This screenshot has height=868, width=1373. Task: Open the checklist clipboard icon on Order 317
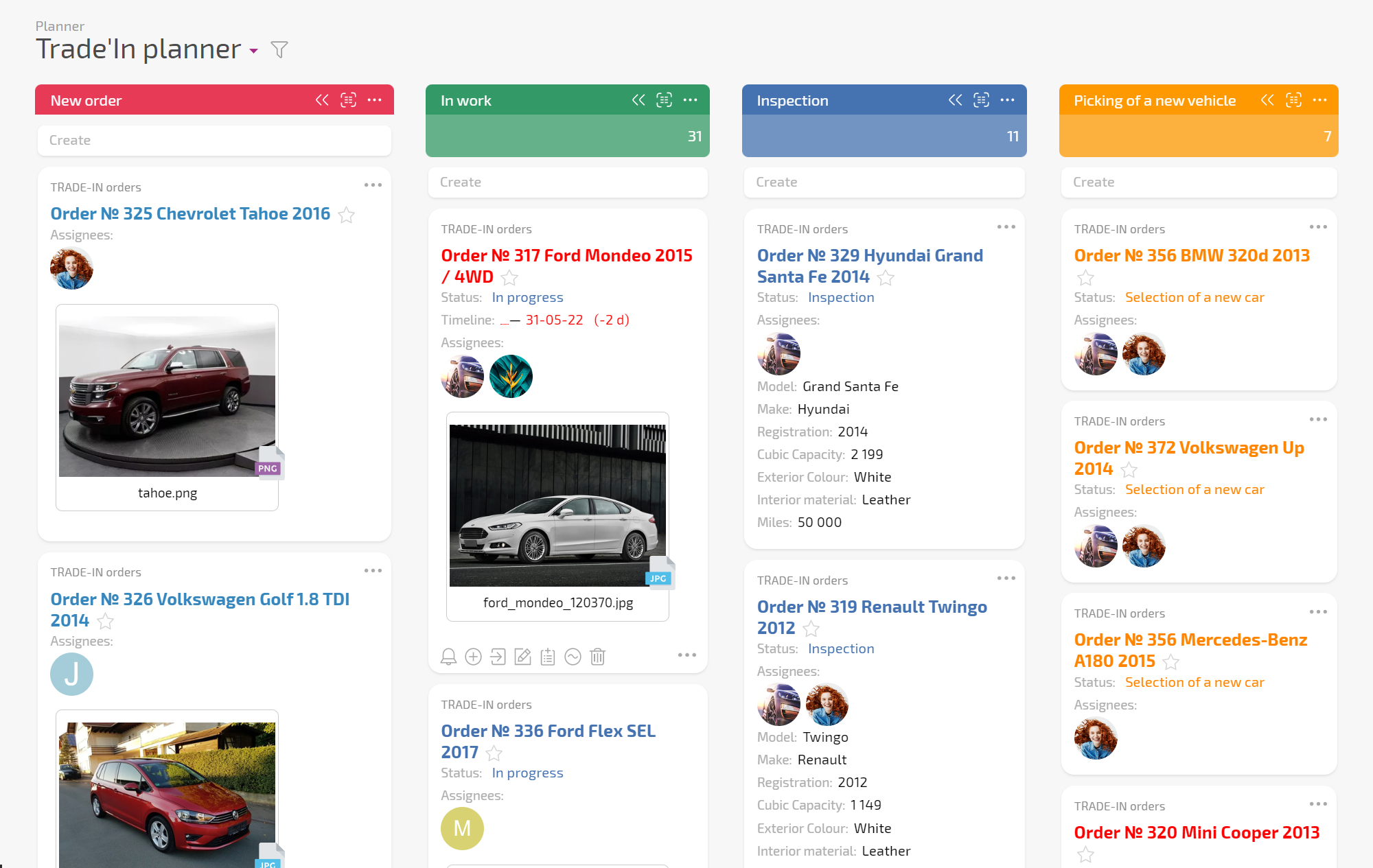[547, 657]
